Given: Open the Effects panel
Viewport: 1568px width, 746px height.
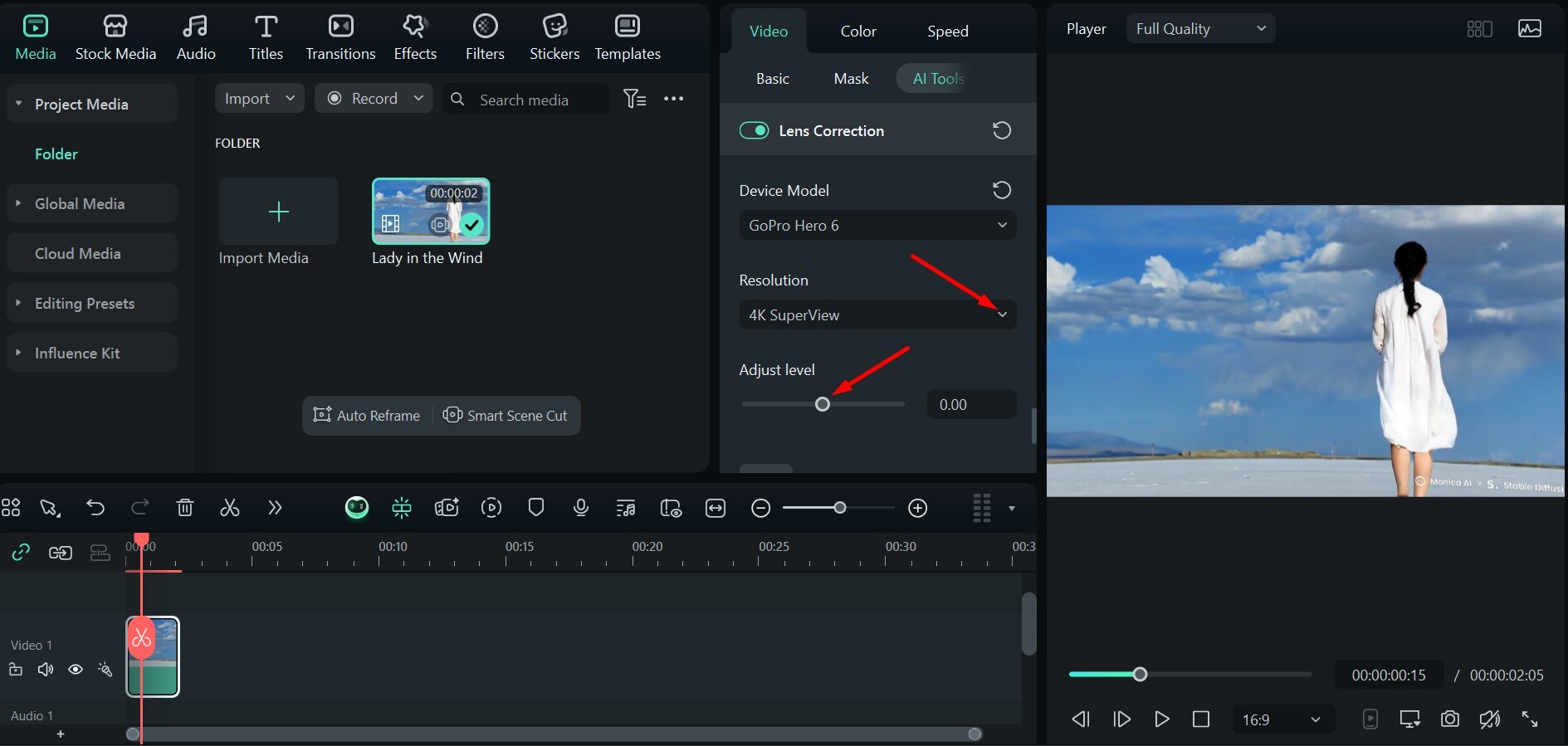Looking at the screenshot, I should pos(415,38).
